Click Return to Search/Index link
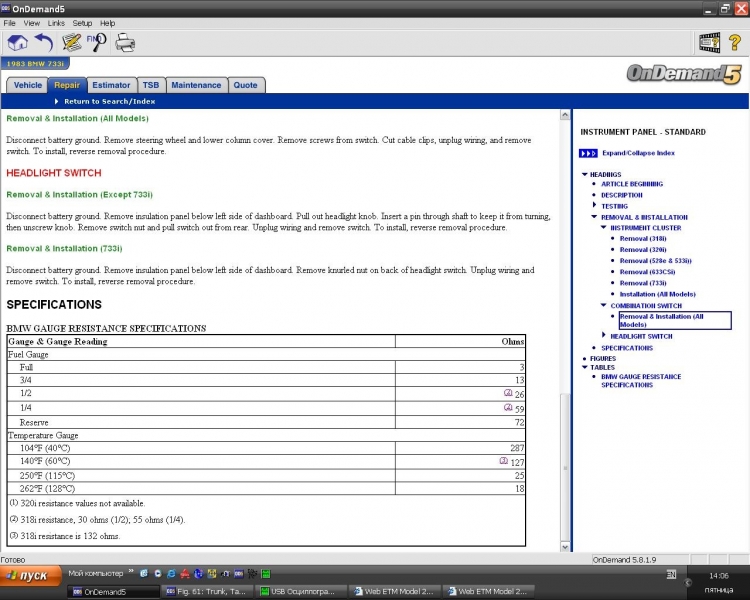Image resolution: width=750 pixels, height=600 pixels. 109,101
